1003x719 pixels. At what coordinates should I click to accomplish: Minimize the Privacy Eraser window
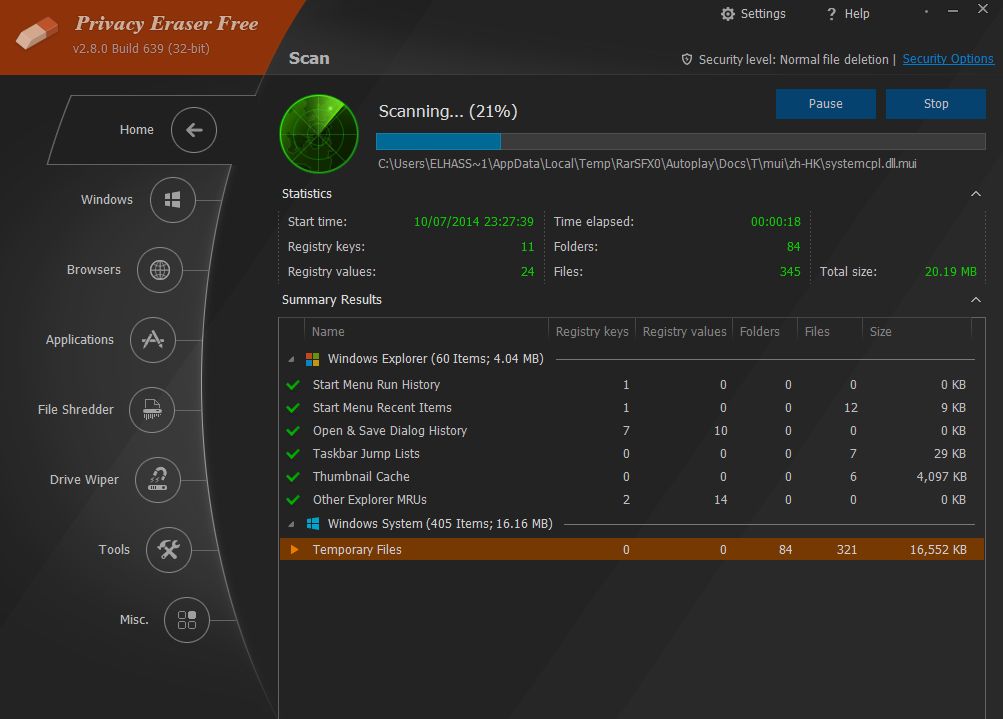[x=952, y=11]
